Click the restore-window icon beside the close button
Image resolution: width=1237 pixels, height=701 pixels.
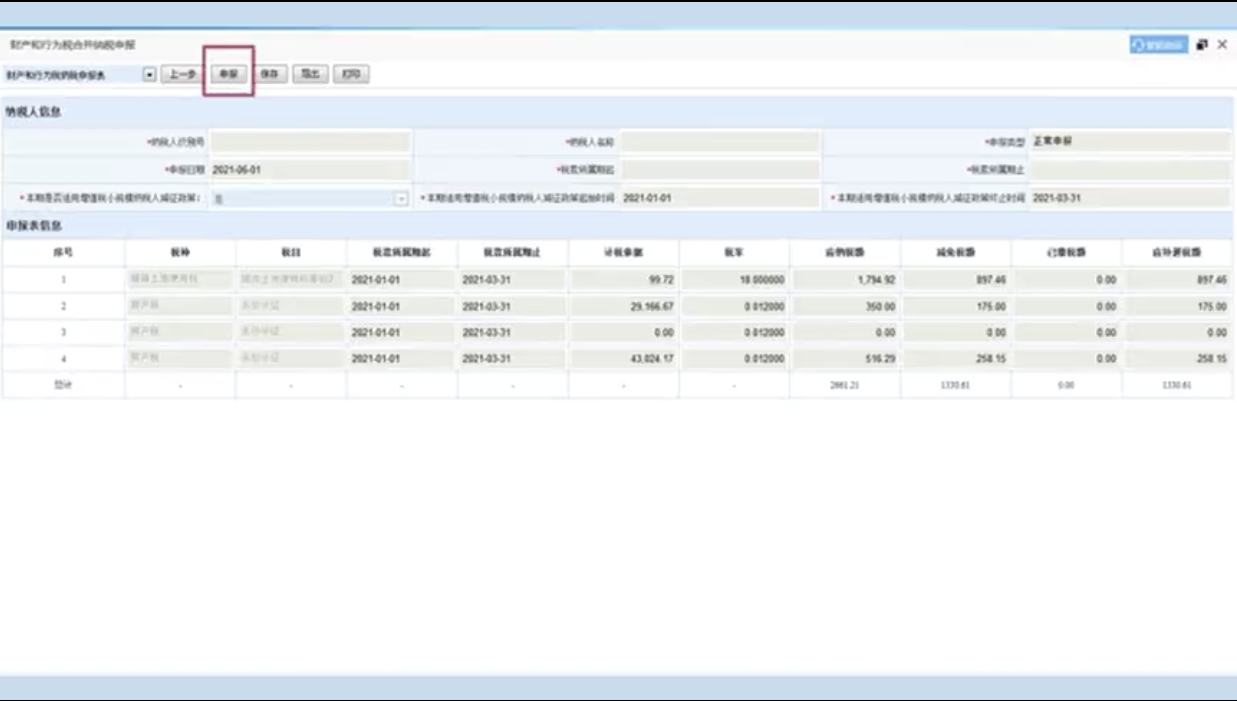(x=1202, y=45)
